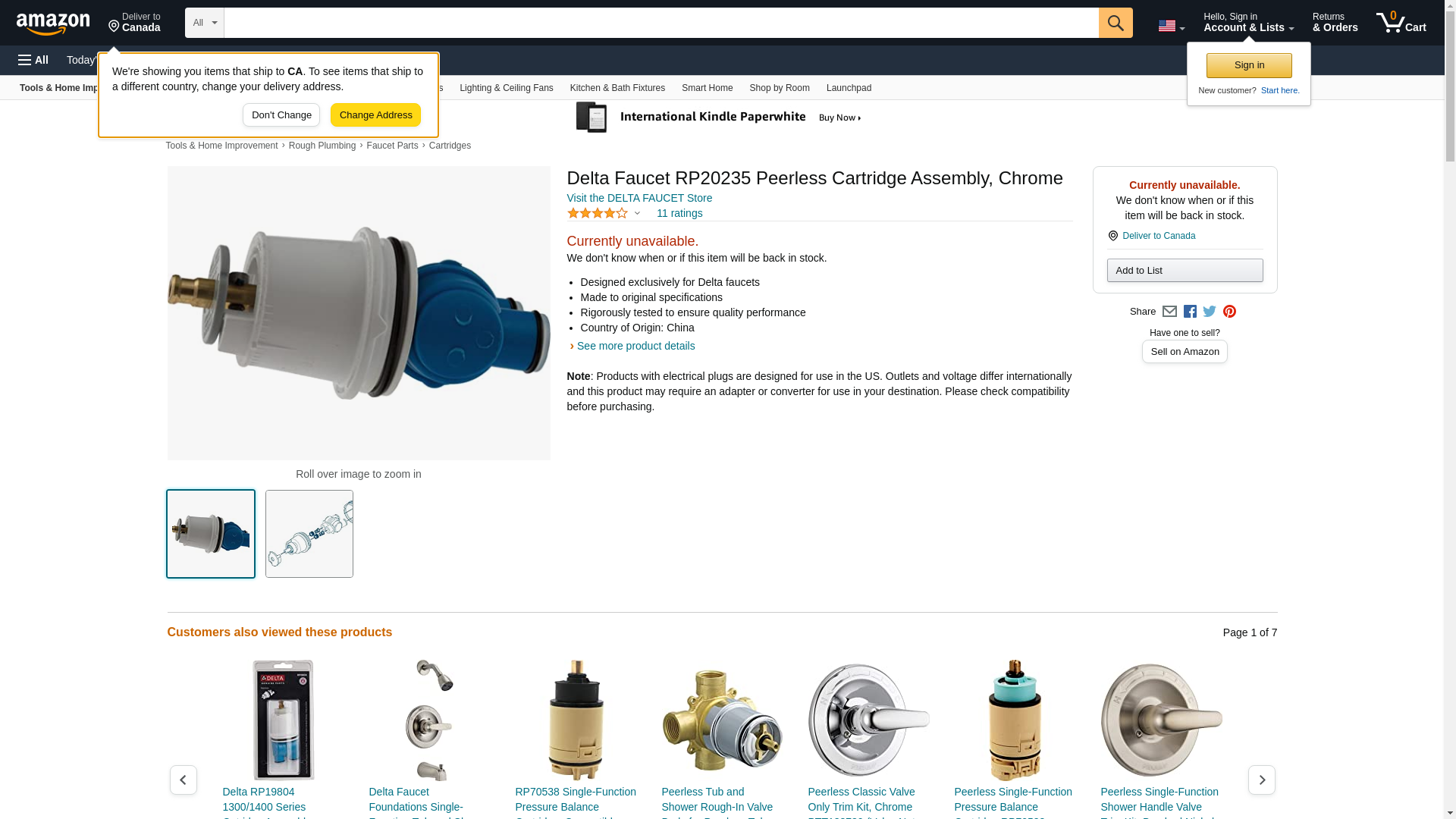Open the country flag language dropdown

pos(1171,26)
